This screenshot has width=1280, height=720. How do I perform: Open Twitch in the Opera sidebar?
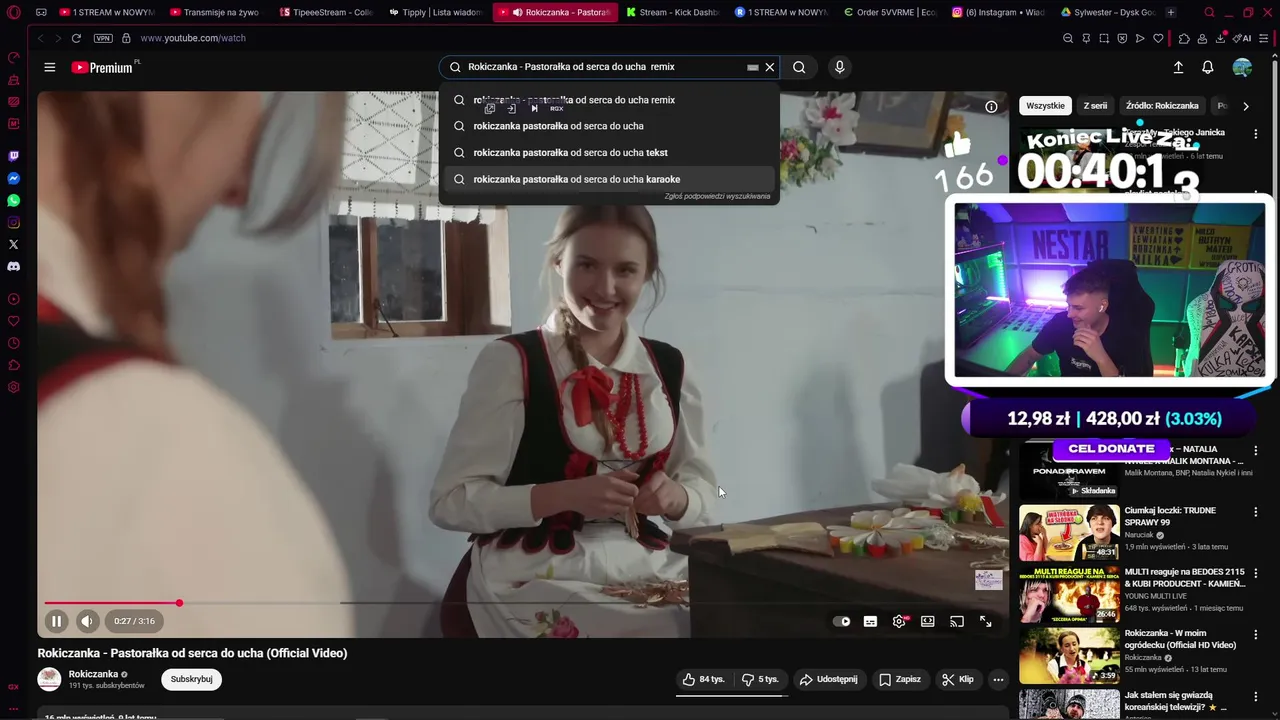coord(13,156)
